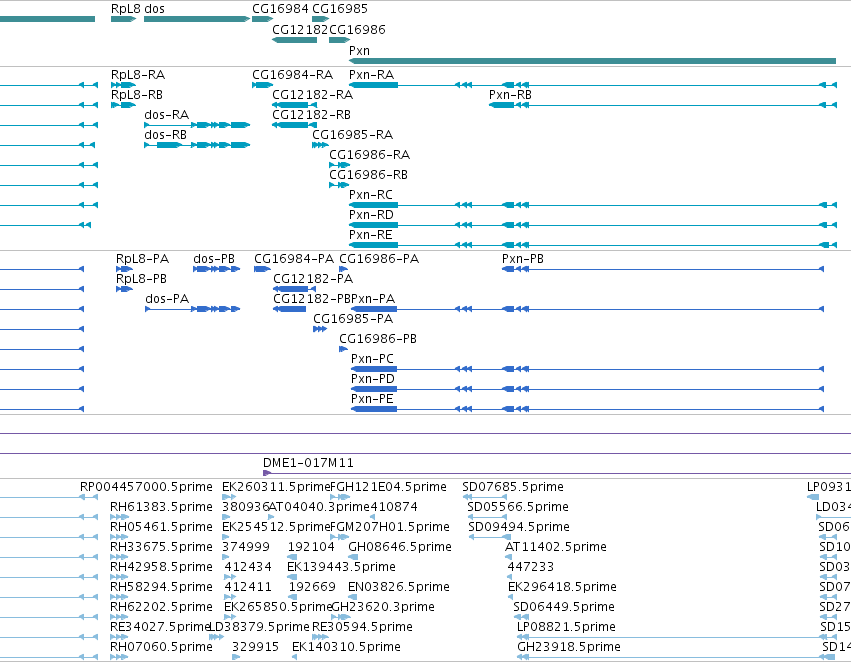Select the CG16986-RA transcript label
Viewport: 851px width, 662px height.
point(370,155)
